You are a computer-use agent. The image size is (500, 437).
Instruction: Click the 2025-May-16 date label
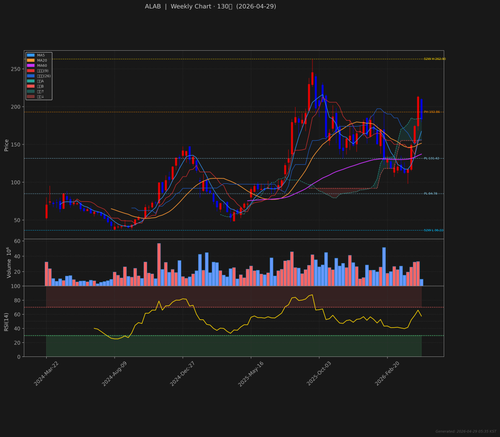251,374
